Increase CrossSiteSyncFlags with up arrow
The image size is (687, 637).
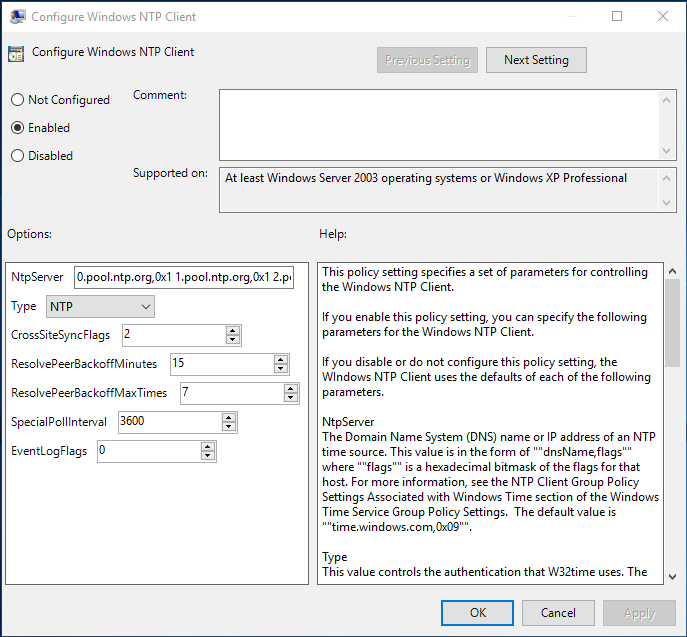click(x=233, y=331)
